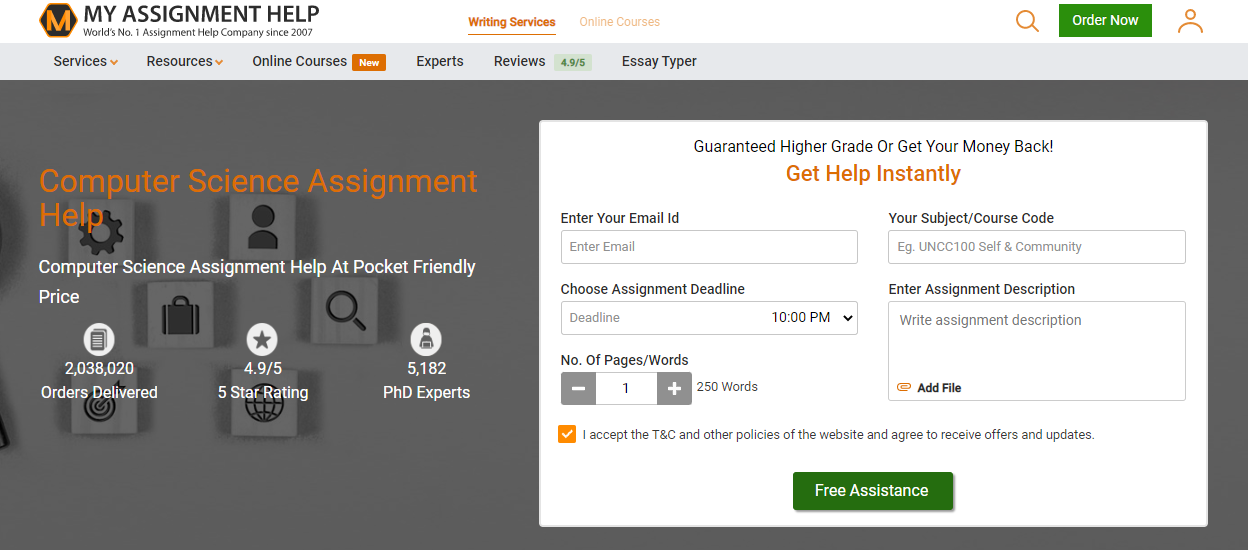Click the 5 Star Rating star icon
1248x550 pixels.
(x=262, y=340)
